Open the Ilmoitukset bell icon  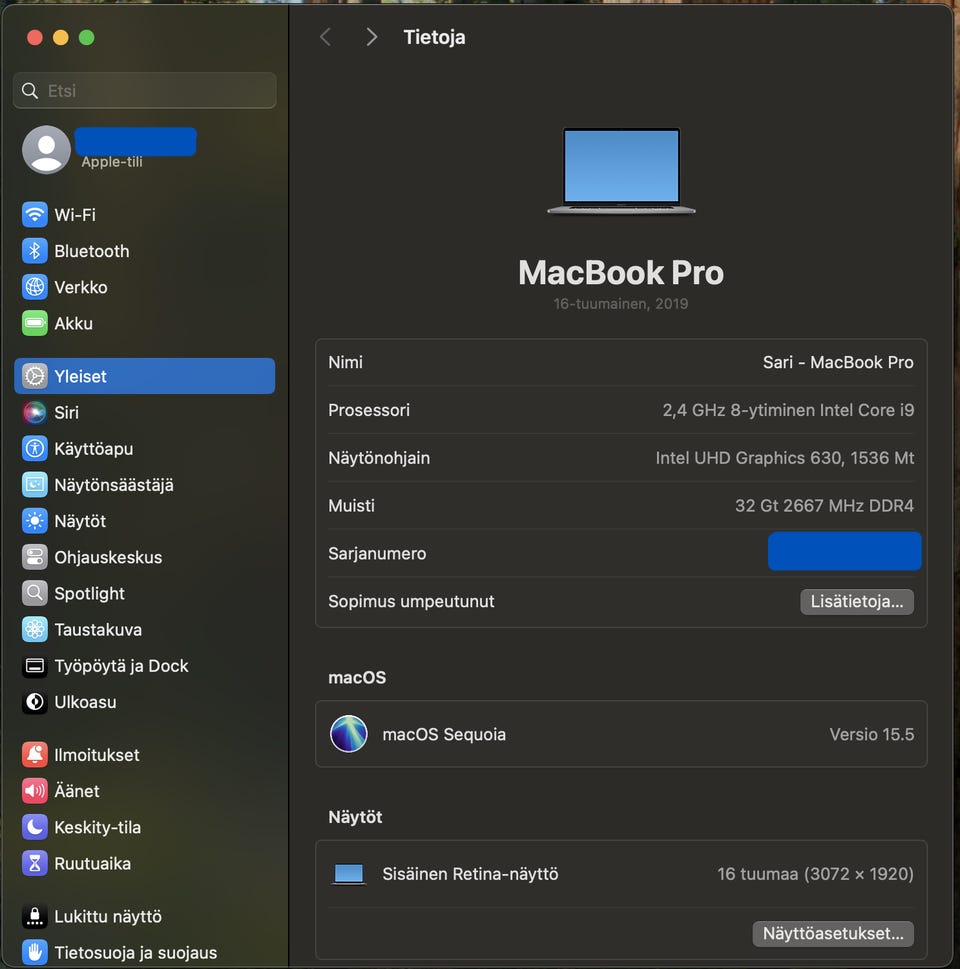(35, 755)
